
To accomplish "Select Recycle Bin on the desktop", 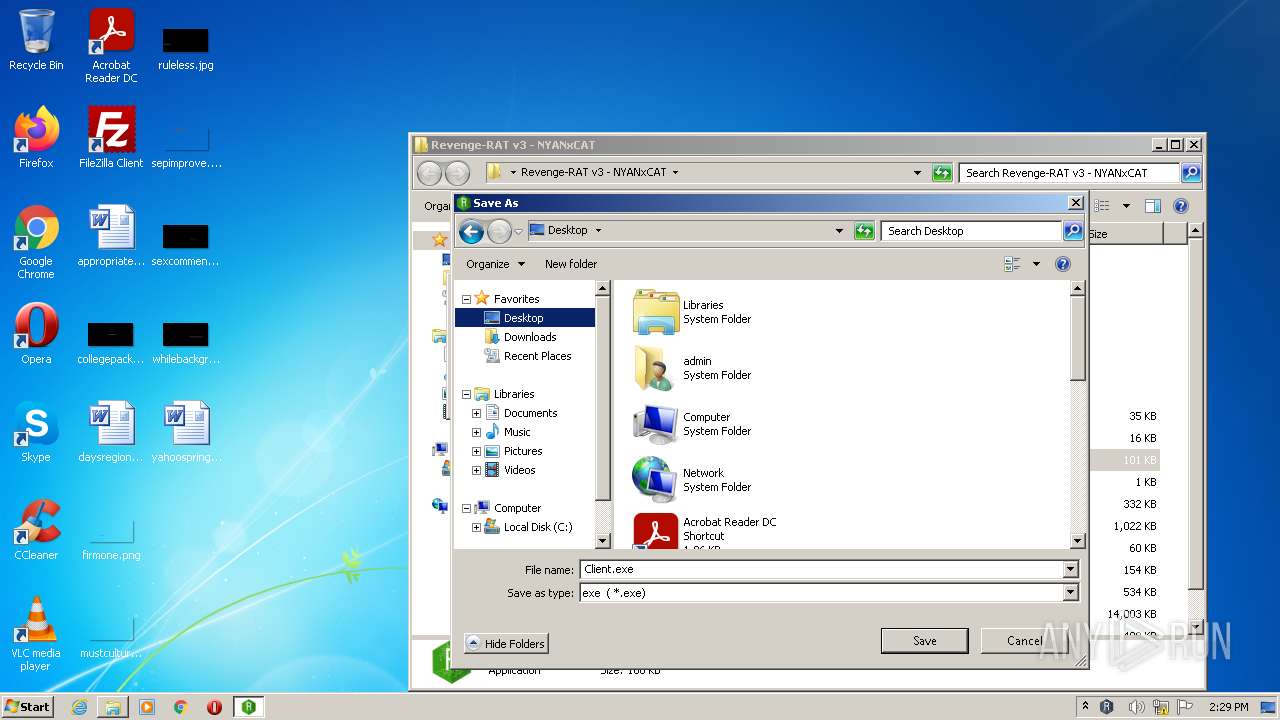I will (36, 40).
